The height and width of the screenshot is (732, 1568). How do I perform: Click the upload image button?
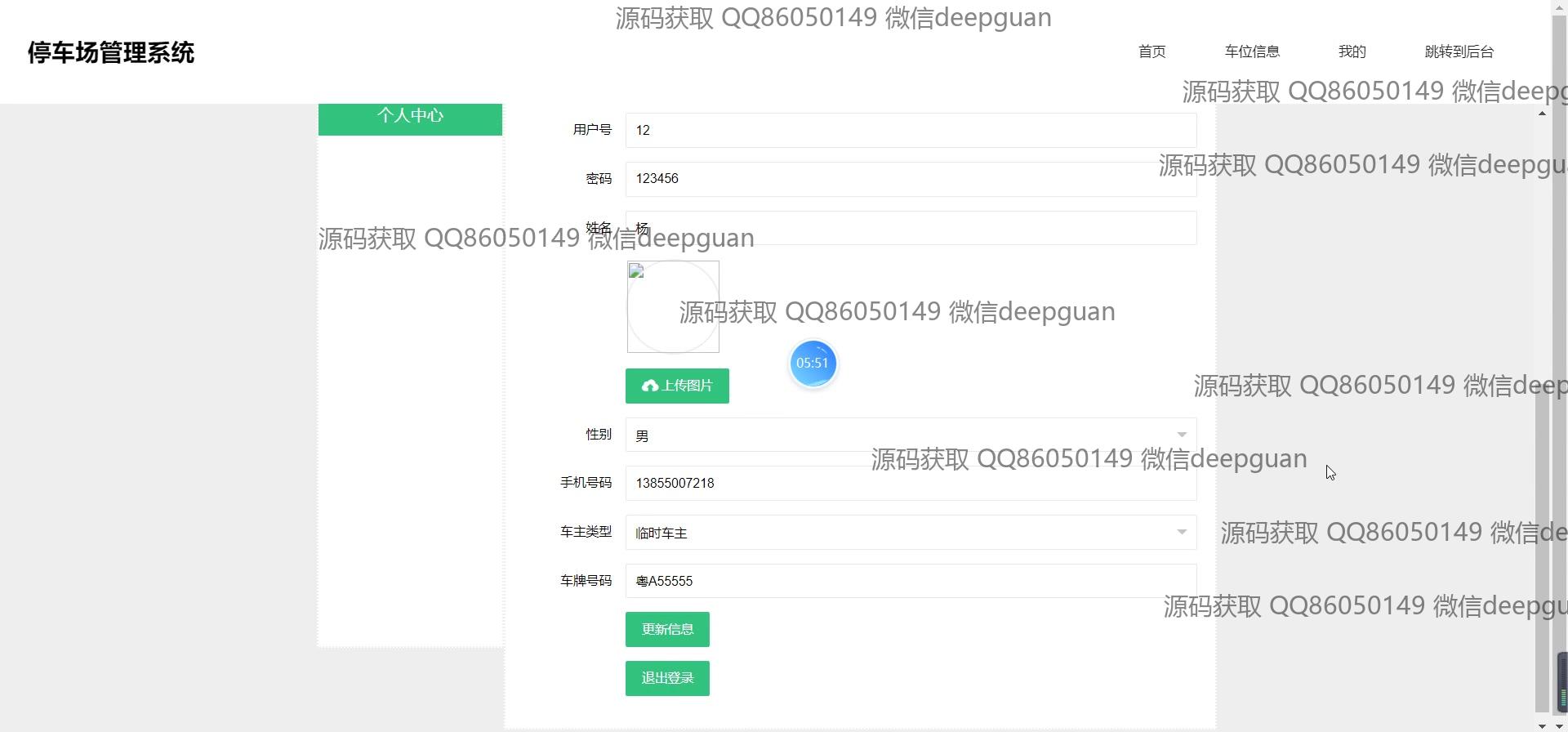[676, 386]
